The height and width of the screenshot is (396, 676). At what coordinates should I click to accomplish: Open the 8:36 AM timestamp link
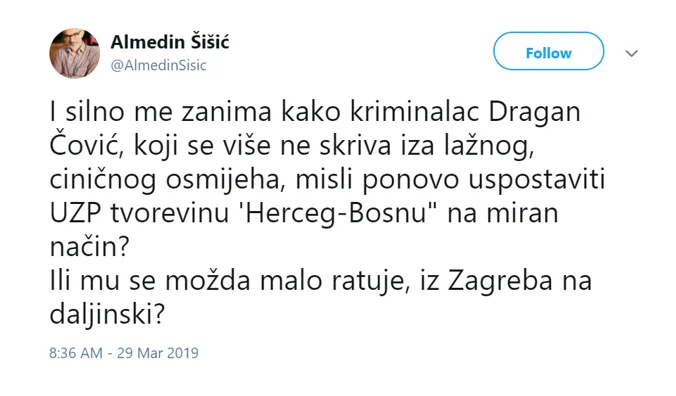[76, 353]
